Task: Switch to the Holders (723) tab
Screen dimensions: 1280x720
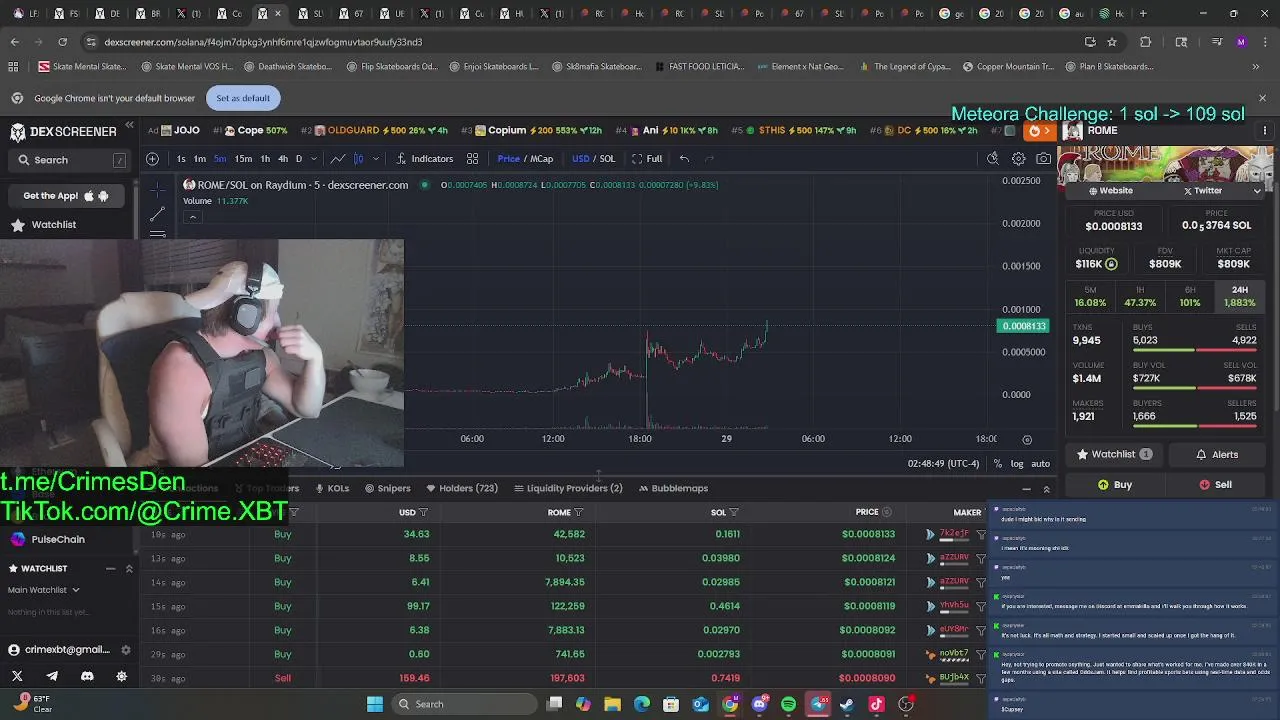Action: coord(462,488)
